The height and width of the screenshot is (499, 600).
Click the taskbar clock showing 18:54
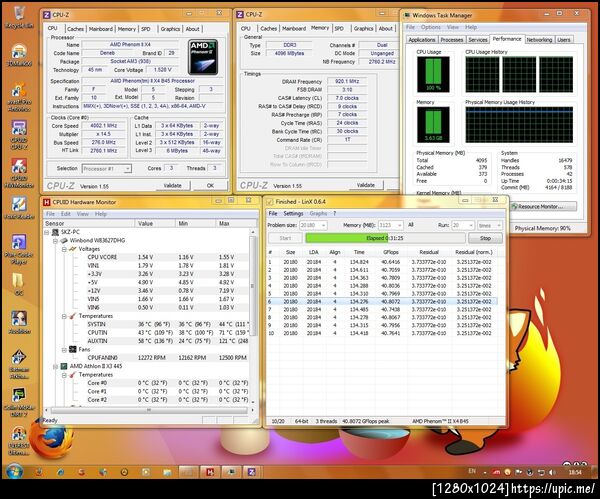(575, 472)
